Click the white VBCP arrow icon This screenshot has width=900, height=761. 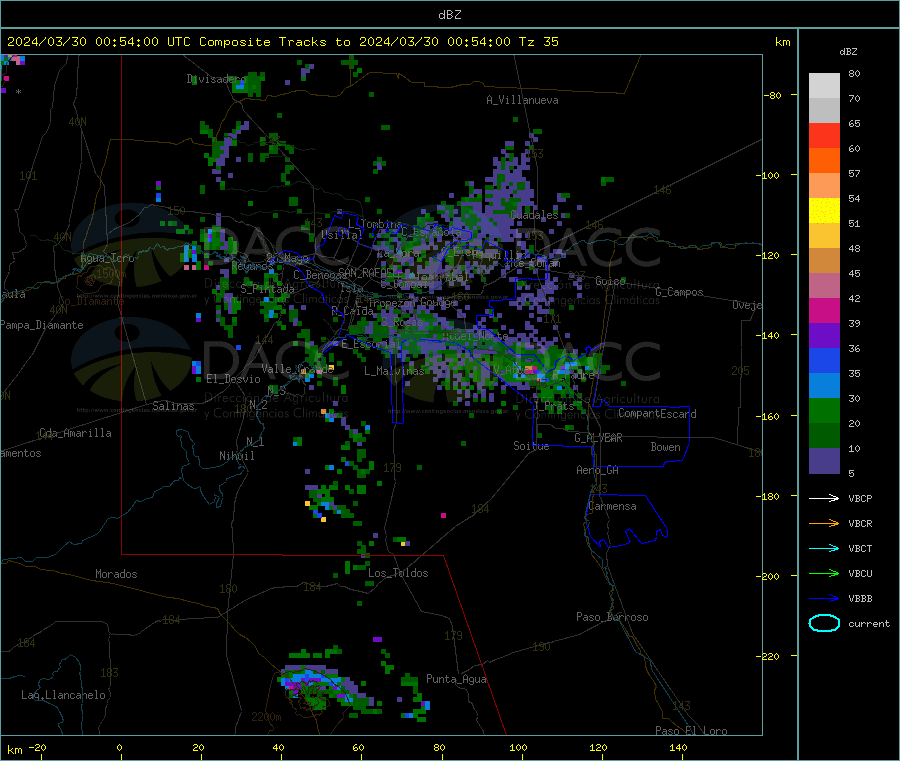coord(824,498)
